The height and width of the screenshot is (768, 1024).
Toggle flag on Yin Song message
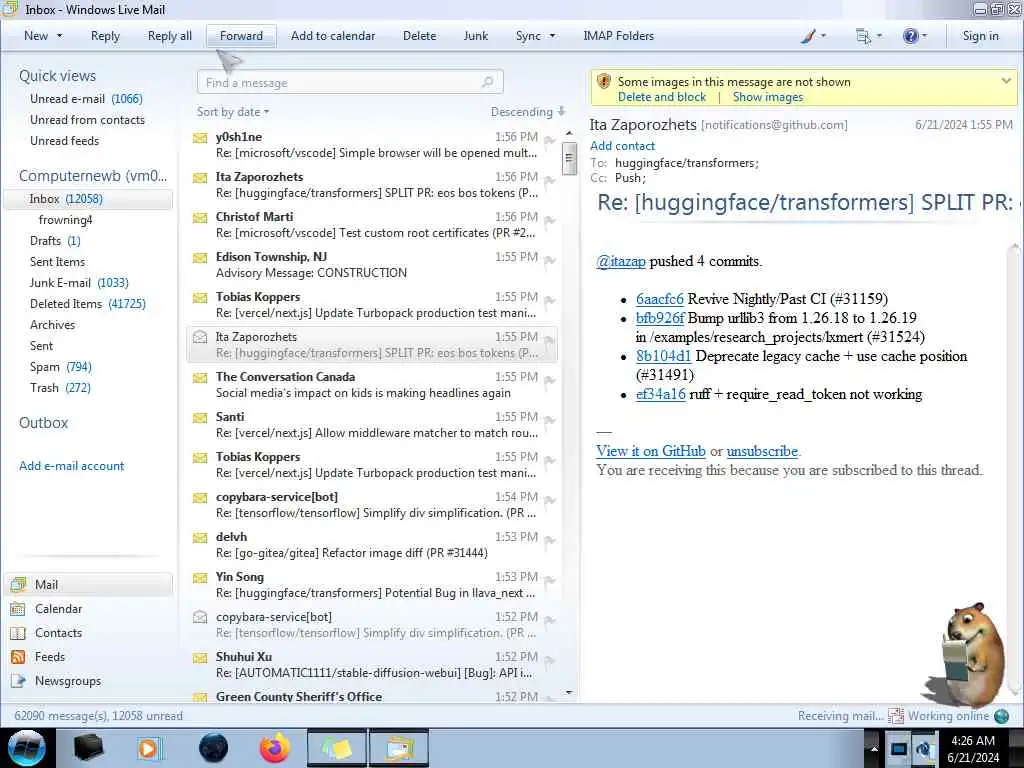click(x=550, y=581)
